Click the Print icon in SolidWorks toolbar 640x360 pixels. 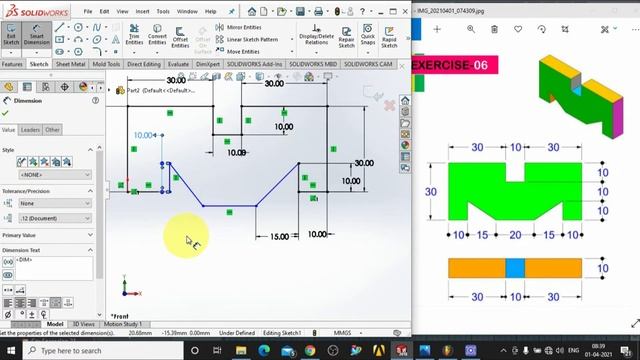tap(318, 11)
